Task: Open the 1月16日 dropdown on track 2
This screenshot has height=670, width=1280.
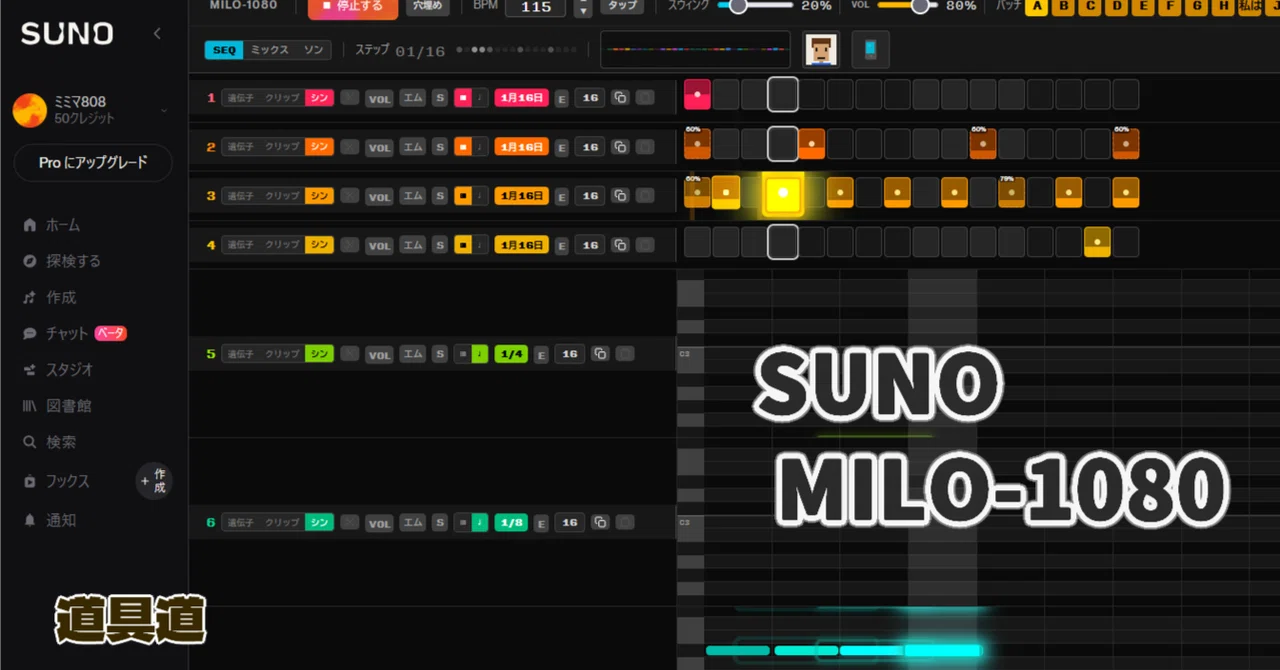Action: pyautogui.click(x=522, y=147)
